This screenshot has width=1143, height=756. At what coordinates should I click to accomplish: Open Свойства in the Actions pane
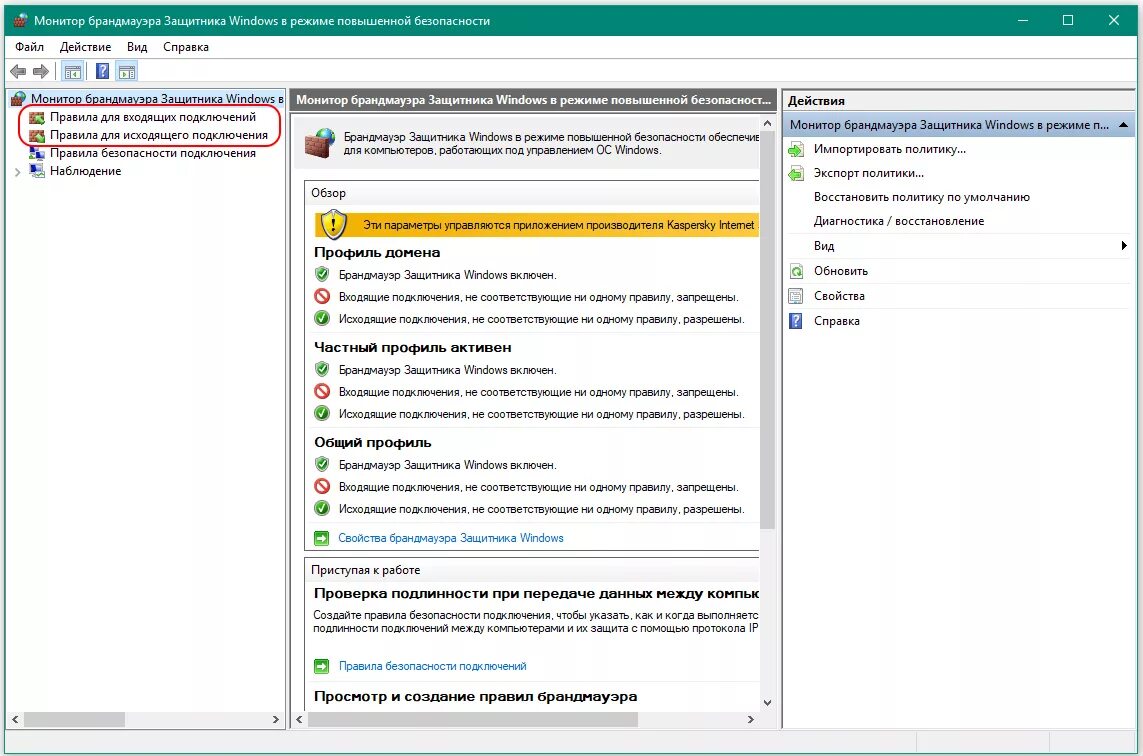coord(839,296)
